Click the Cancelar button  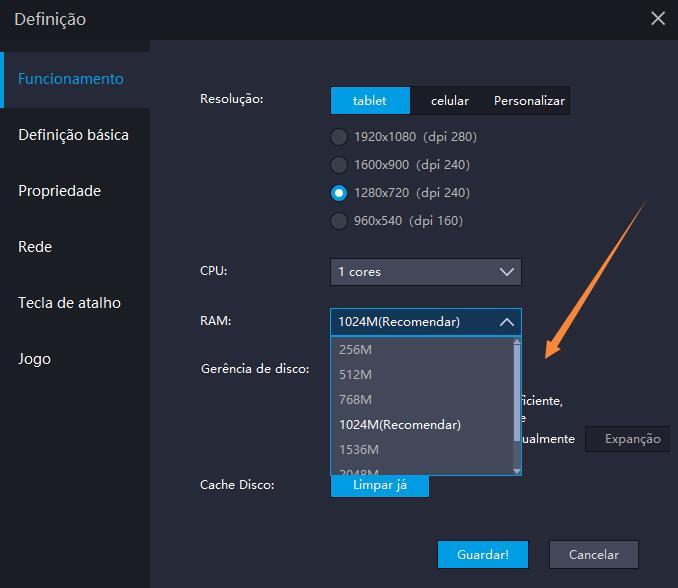tap(594, 555)
